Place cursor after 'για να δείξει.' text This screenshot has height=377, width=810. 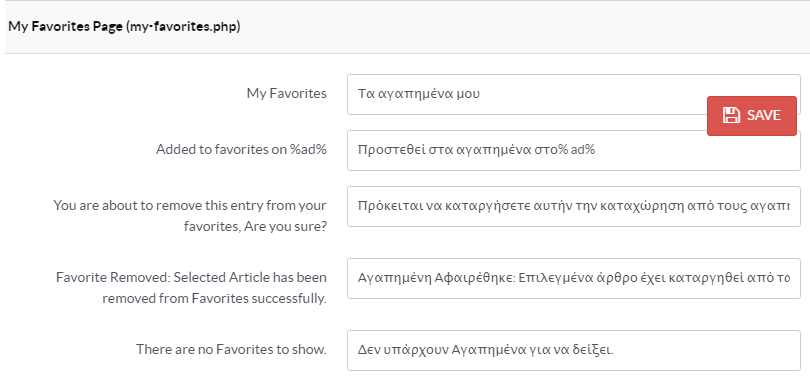tap(614, 350)
